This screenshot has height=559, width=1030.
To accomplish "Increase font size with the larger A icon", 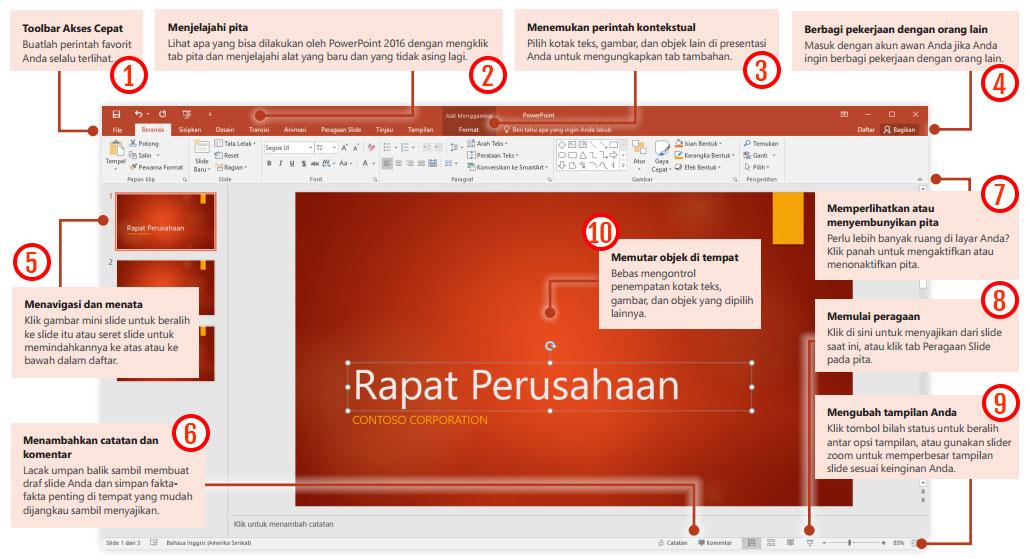I will click(344, 148).
